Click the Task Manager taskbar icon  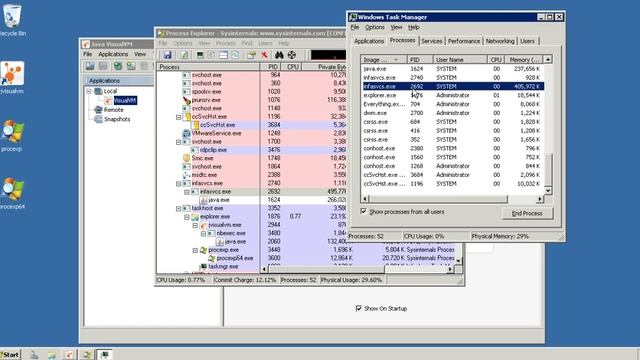[x=104, y=355]
